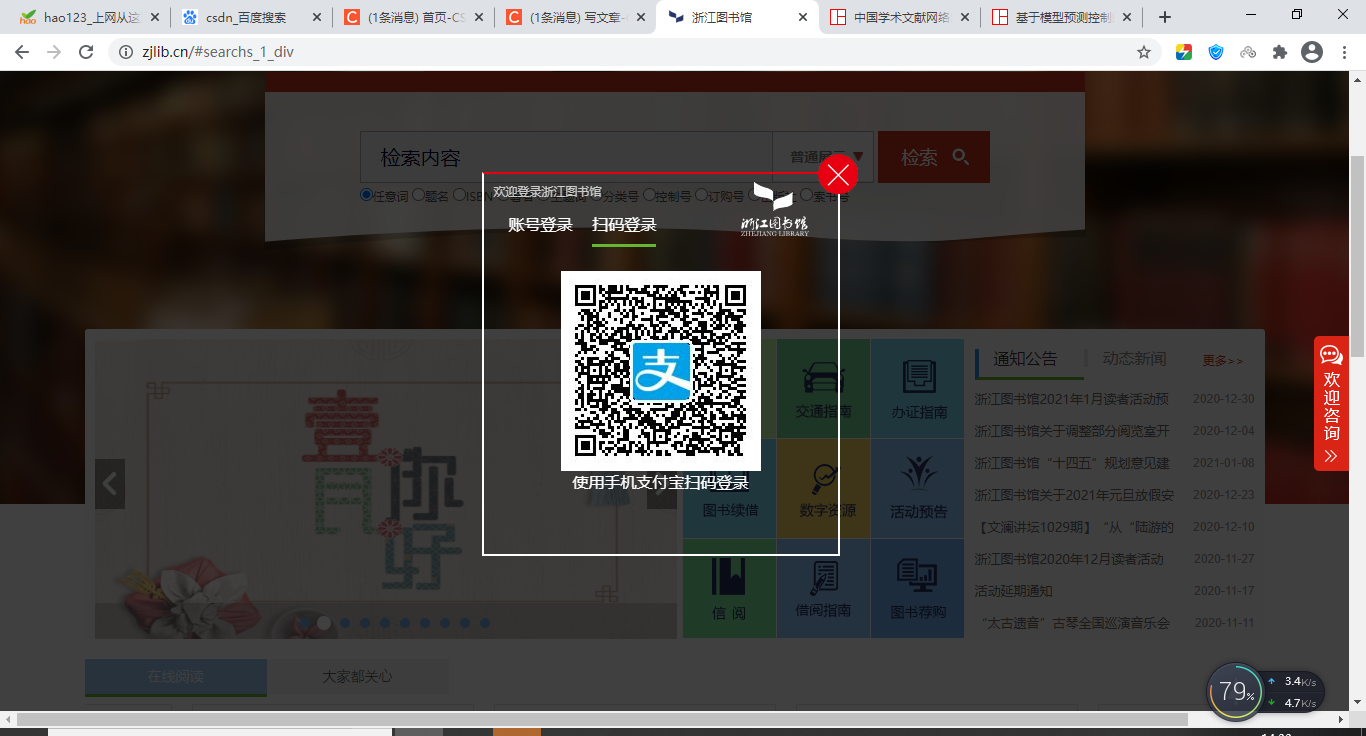Select the 在线阅读 tab

pyautogui.click(x=176, y=677)
